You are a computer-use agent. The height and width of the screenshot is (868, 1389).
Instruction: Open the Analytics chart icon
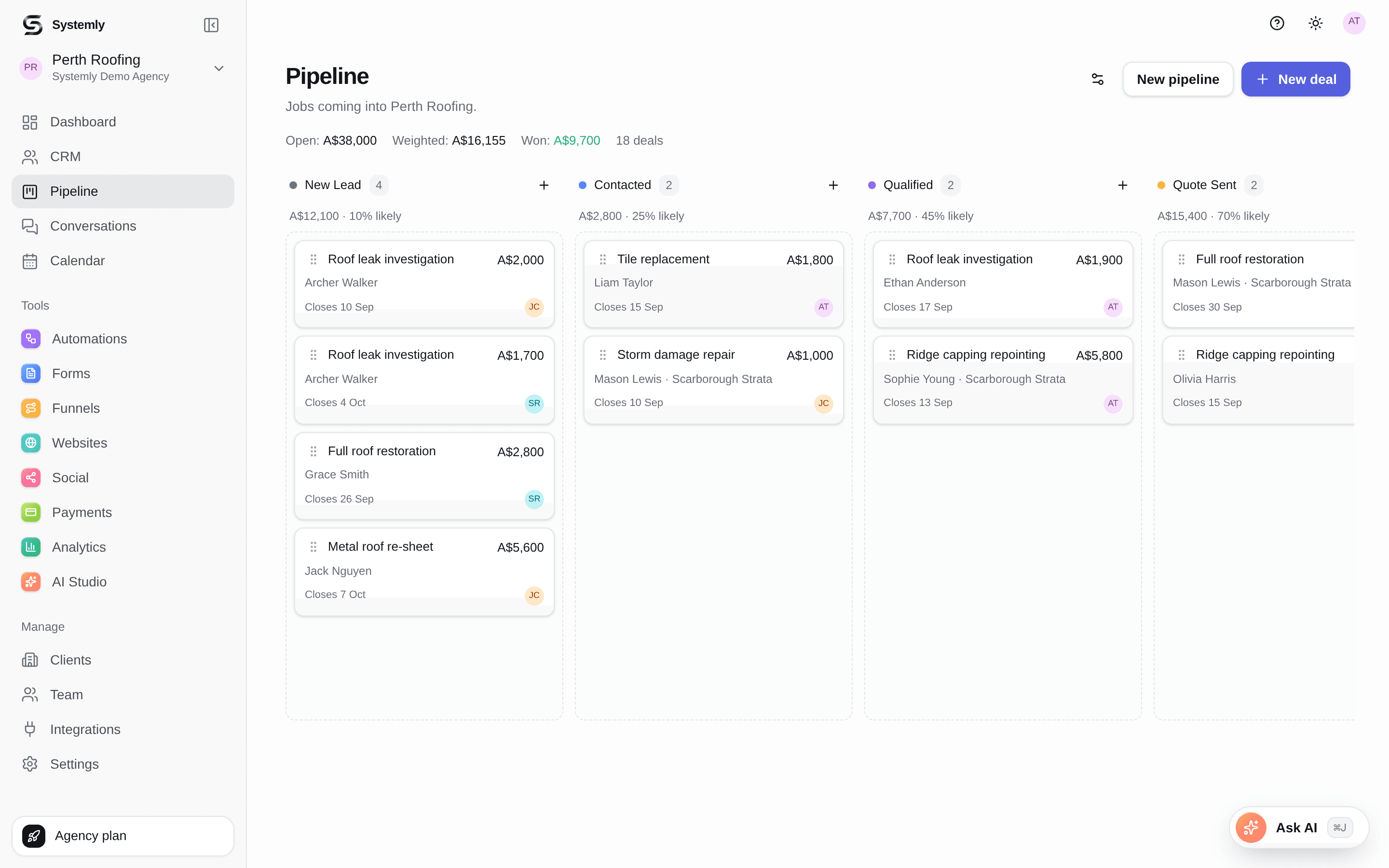(31, 547)
